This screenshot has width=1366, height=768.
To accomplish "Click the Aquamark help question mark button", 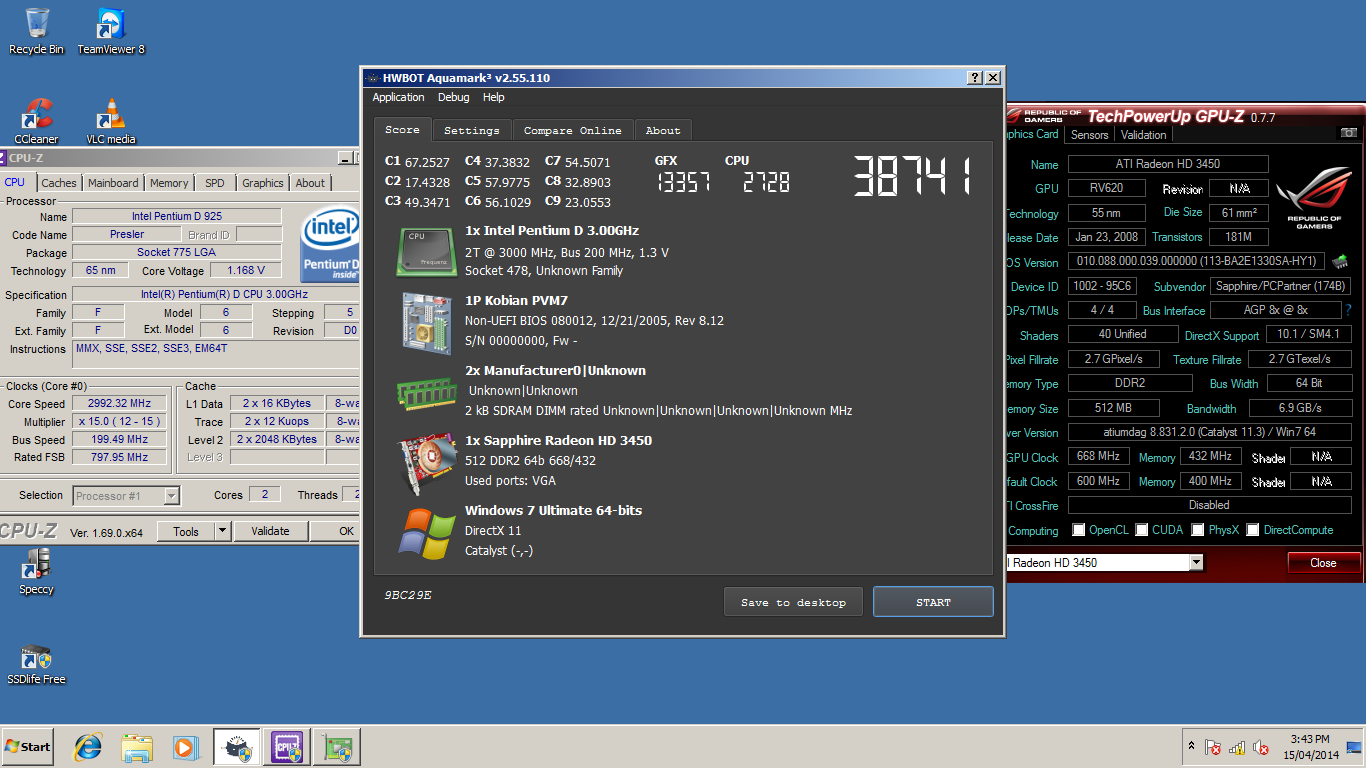I will (x=975, y=78).
